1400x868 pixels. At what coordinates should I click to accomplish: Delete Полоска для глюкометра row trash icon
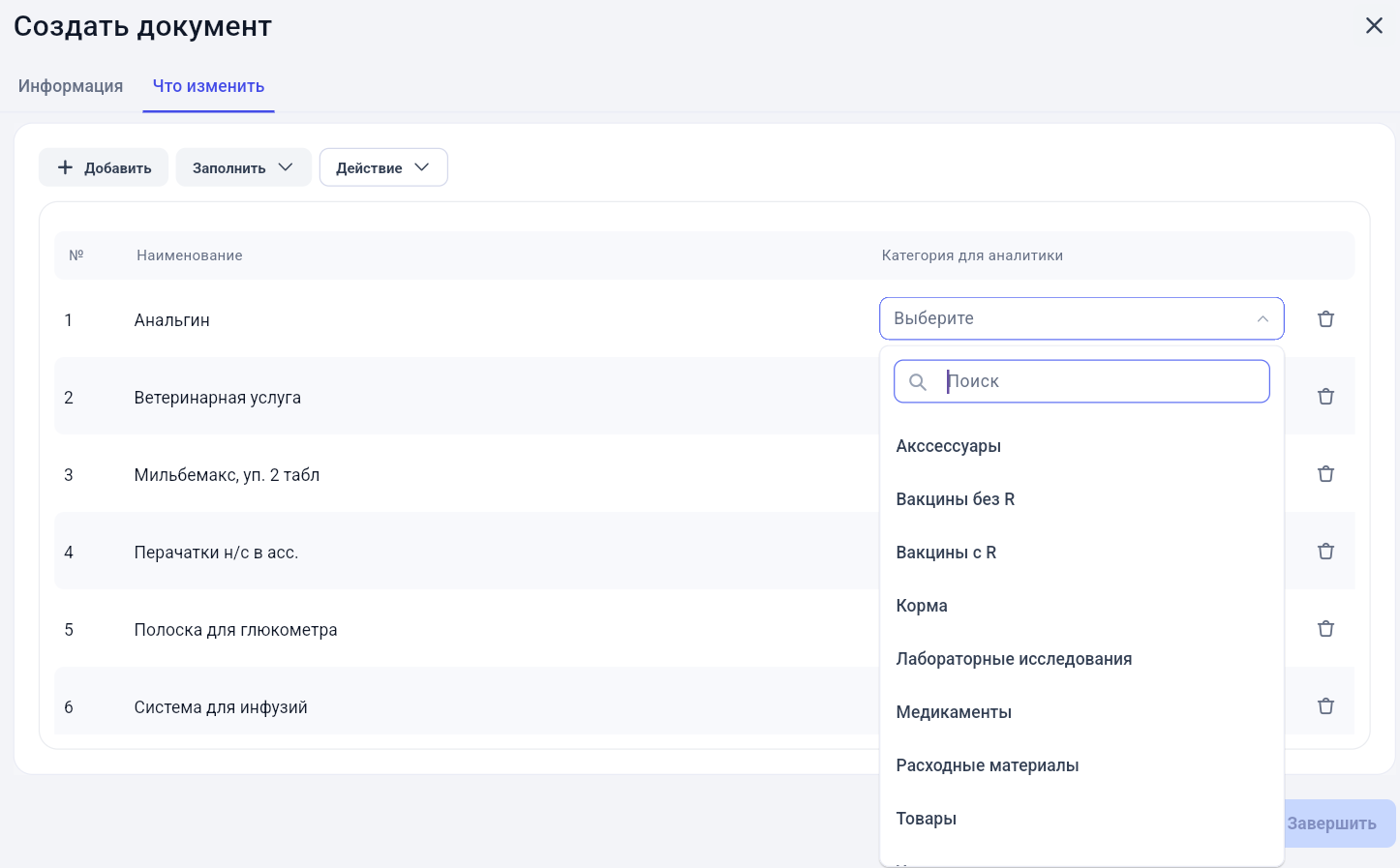pos(1325,628)
